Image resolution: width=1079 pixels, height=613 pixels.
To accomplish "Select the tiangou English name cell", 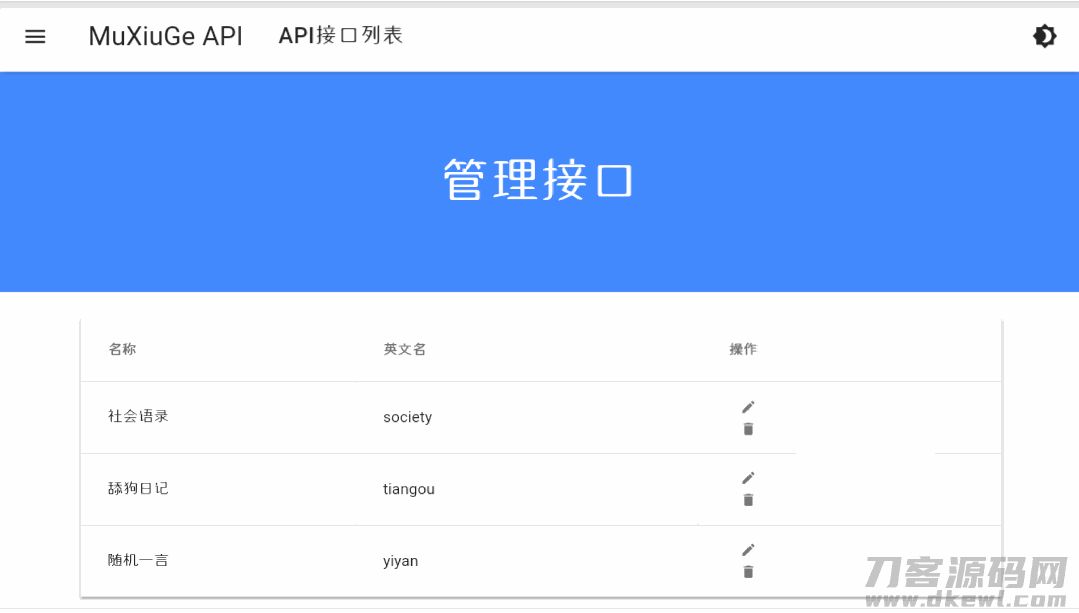I will pyautogui.click(x=408, y=489).
